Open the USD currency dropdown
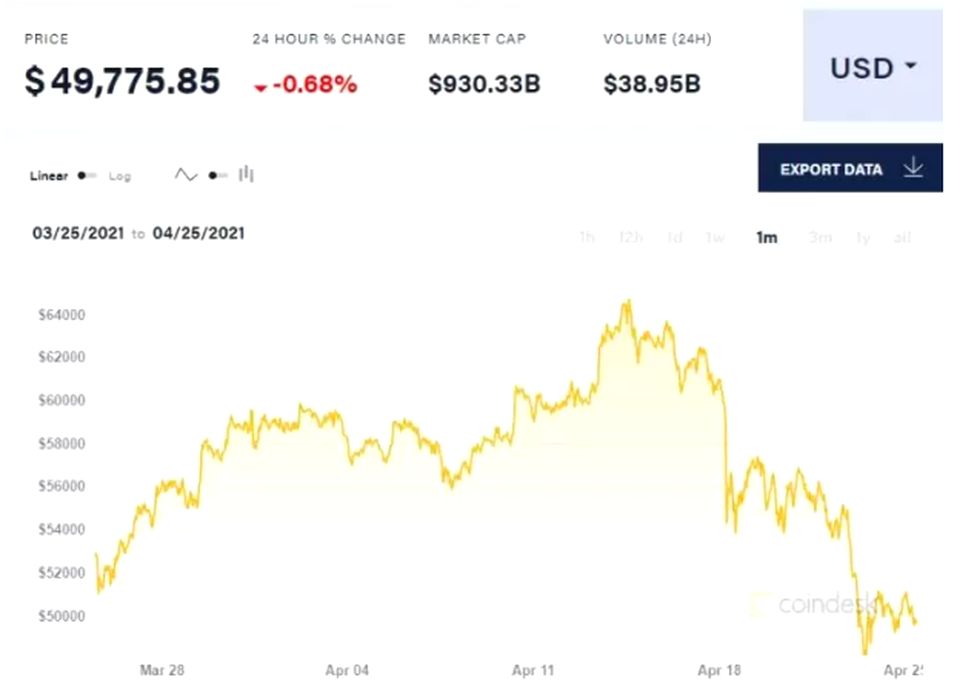This screenshot has height=700, width=974. pyautogui.click(x=872, y=68)
